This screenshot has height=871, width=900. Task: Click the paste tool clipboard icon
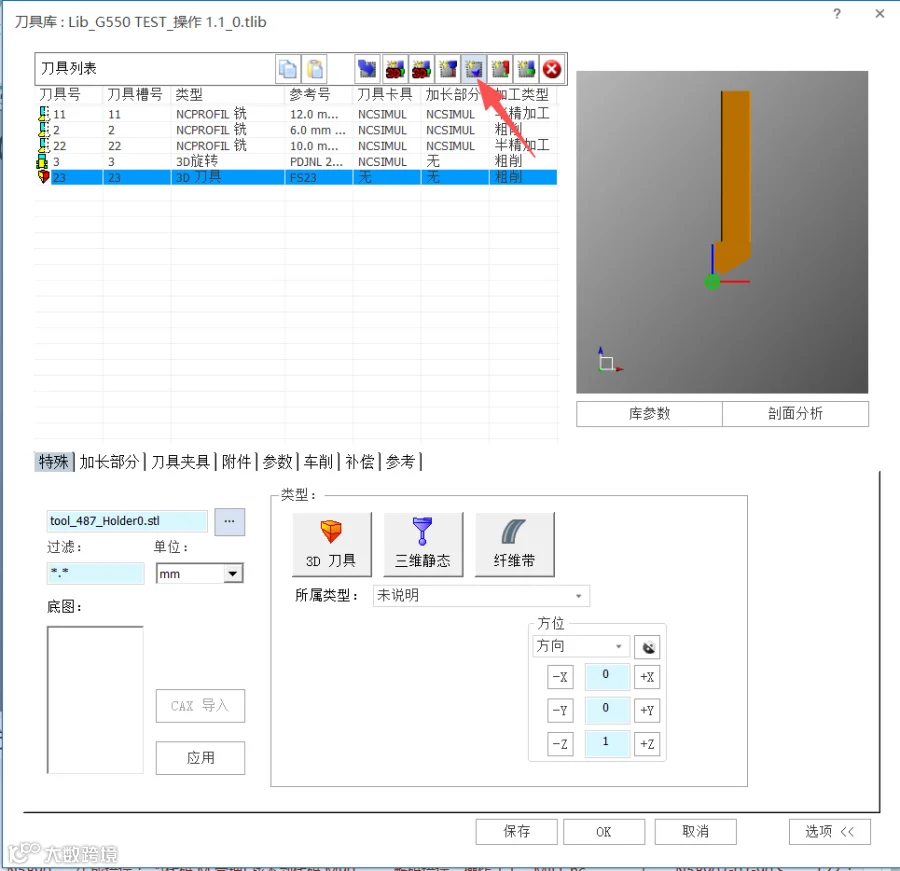tap(314, 69)
